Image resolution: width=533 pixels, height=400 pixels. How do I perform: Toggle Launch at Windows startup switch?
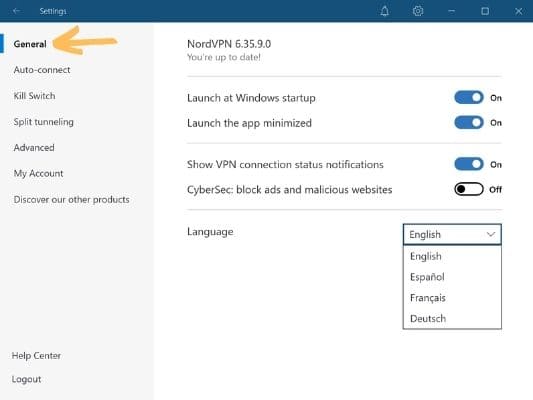pos(469,98)
